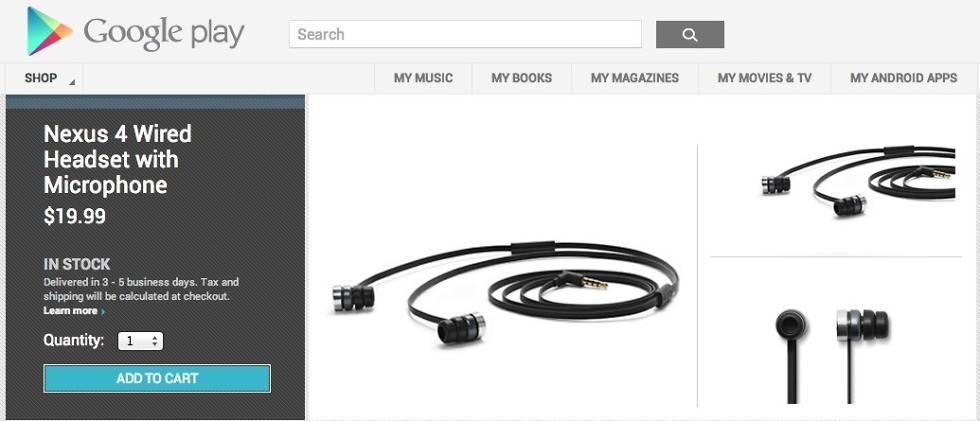Click the magnifying glass search button
Image resolution: width=980 pixels, height=421 pixels.
tap(690, 34)
